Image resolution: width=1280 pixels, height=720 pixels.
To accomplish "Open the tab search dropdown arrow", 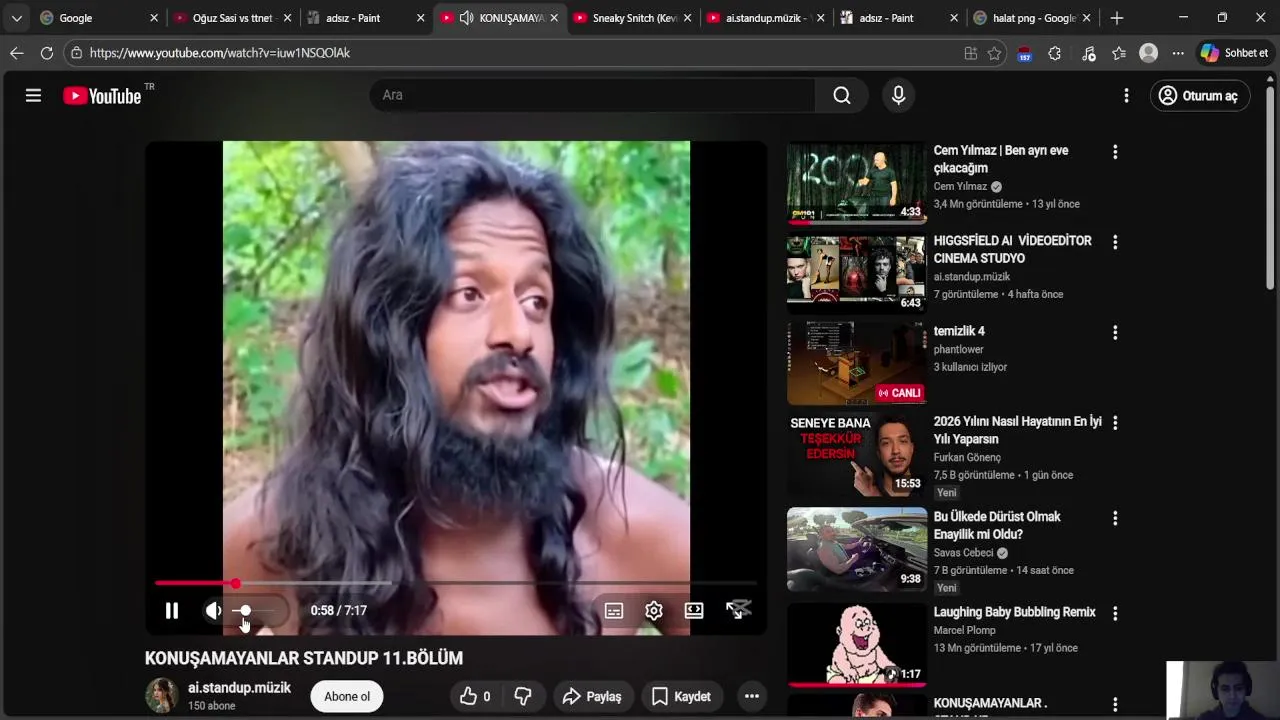I will click(x=16, y=18).
